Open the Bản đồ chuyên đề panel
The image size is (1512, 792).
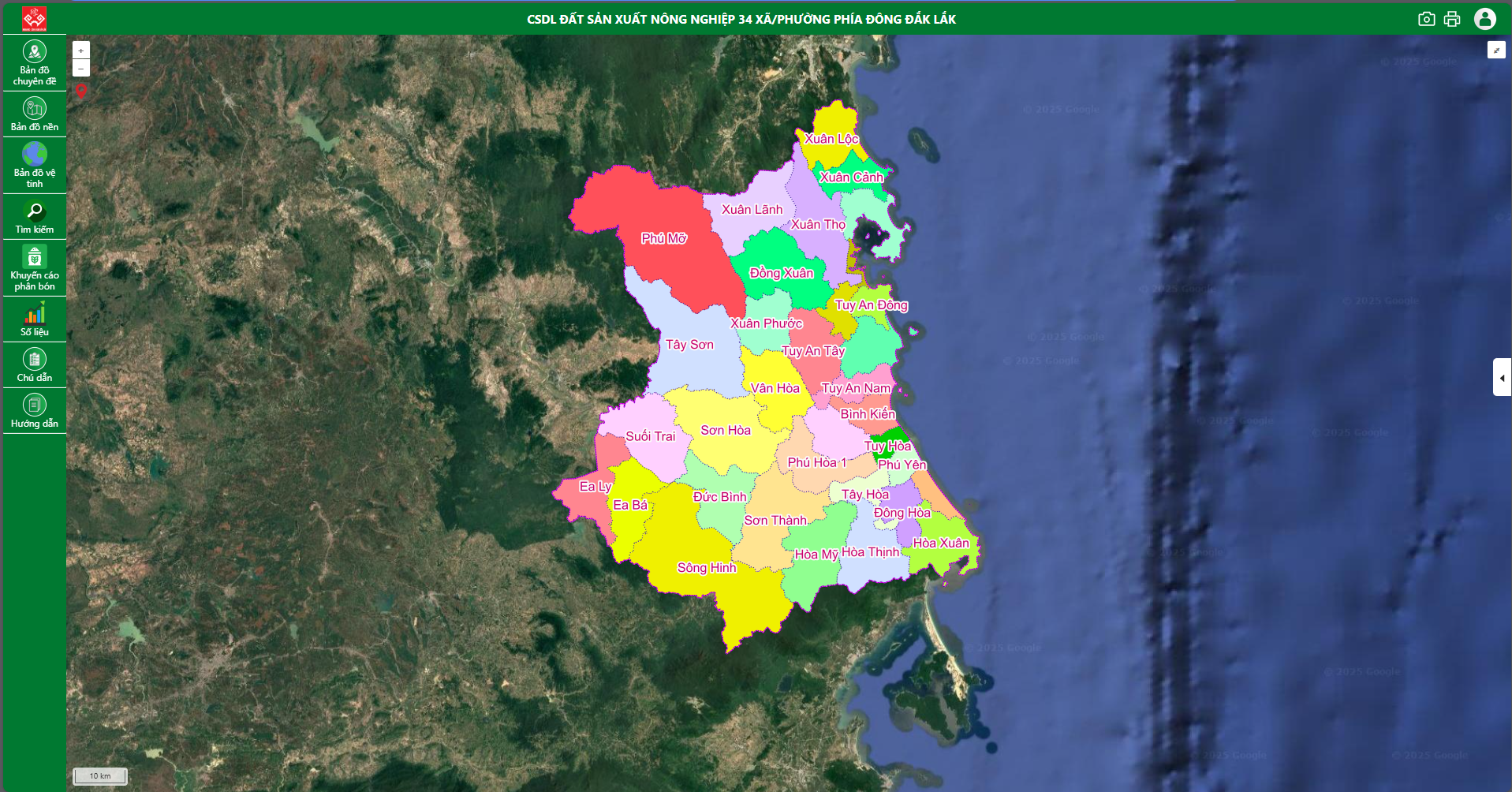click(x=34, y=63)
